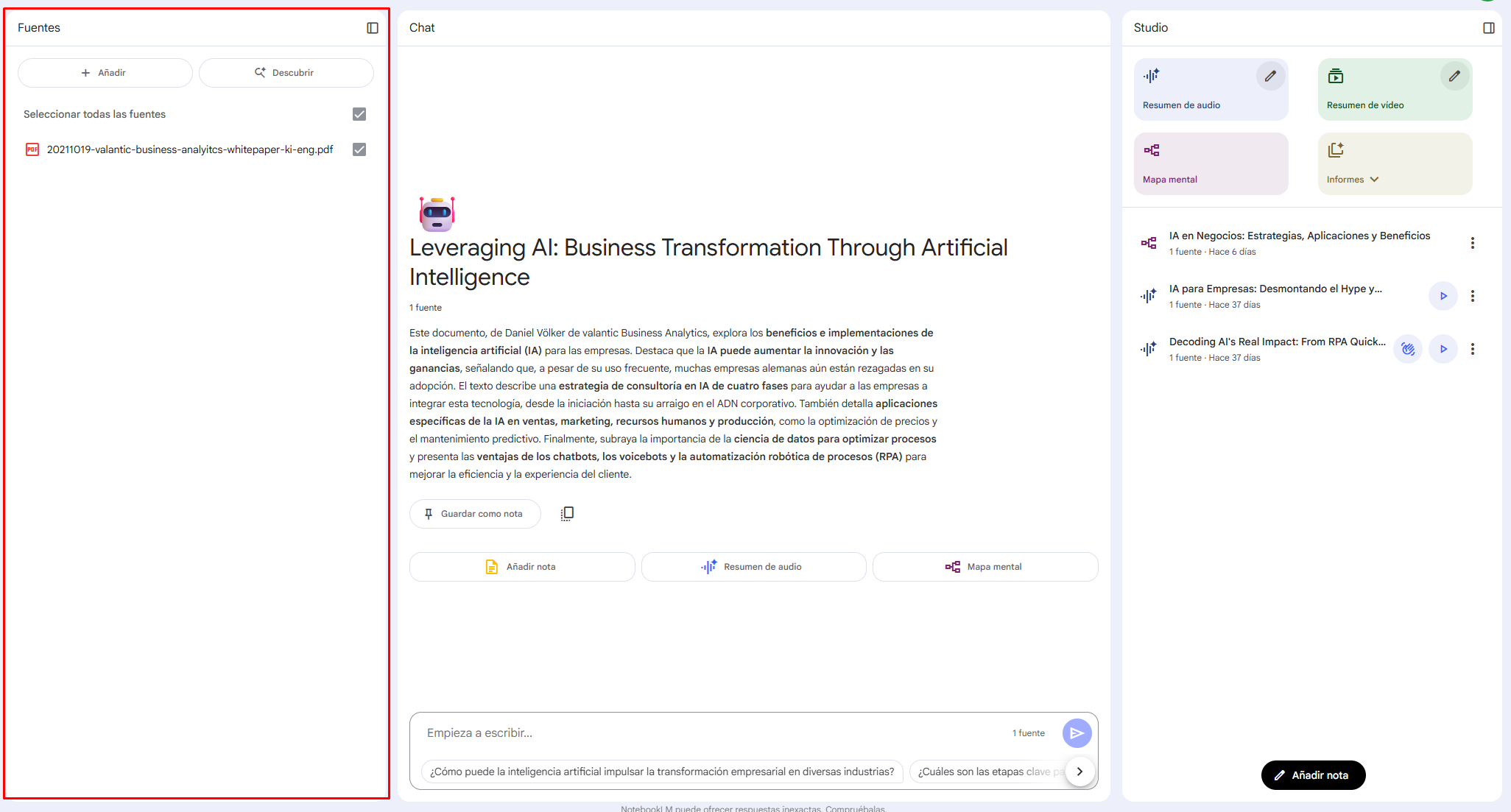Click the Descubrir sources button

pyautogui.click(x=286, y=73)
